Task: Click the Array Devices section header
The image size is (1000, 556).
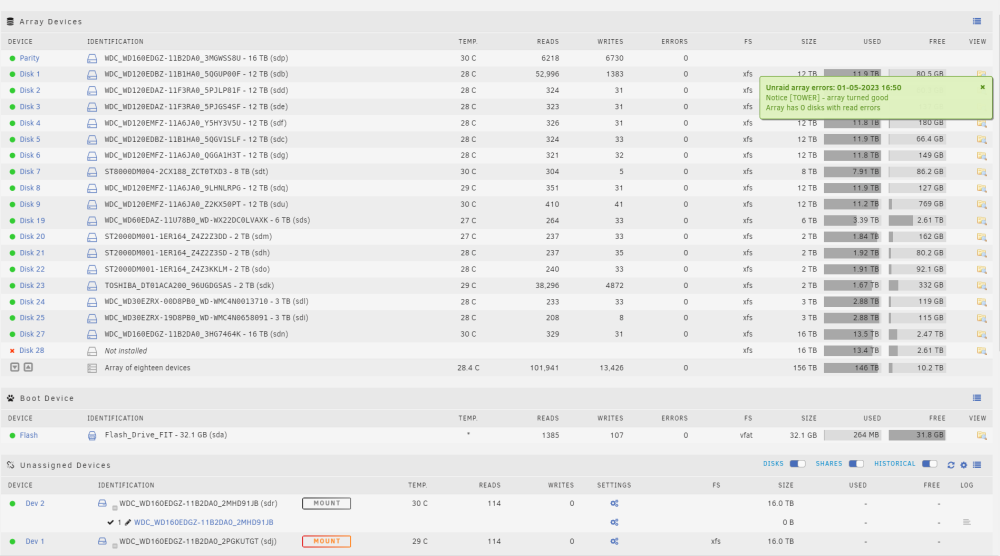Action: pyautogui.click(x=51, y=22)
